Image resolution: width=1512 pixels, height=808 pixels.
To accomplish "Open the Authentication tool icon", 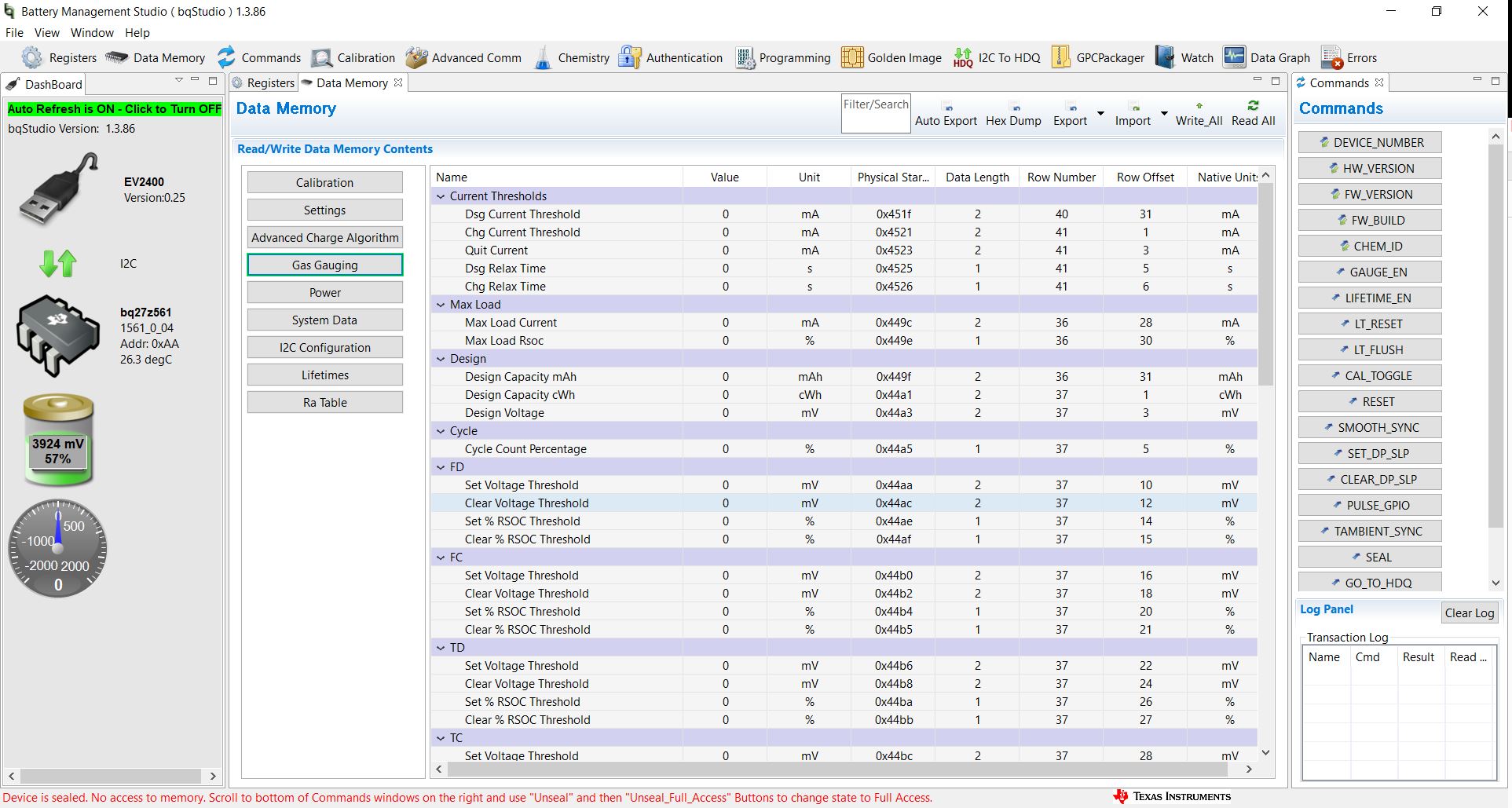I will click(x=629, y=58).
